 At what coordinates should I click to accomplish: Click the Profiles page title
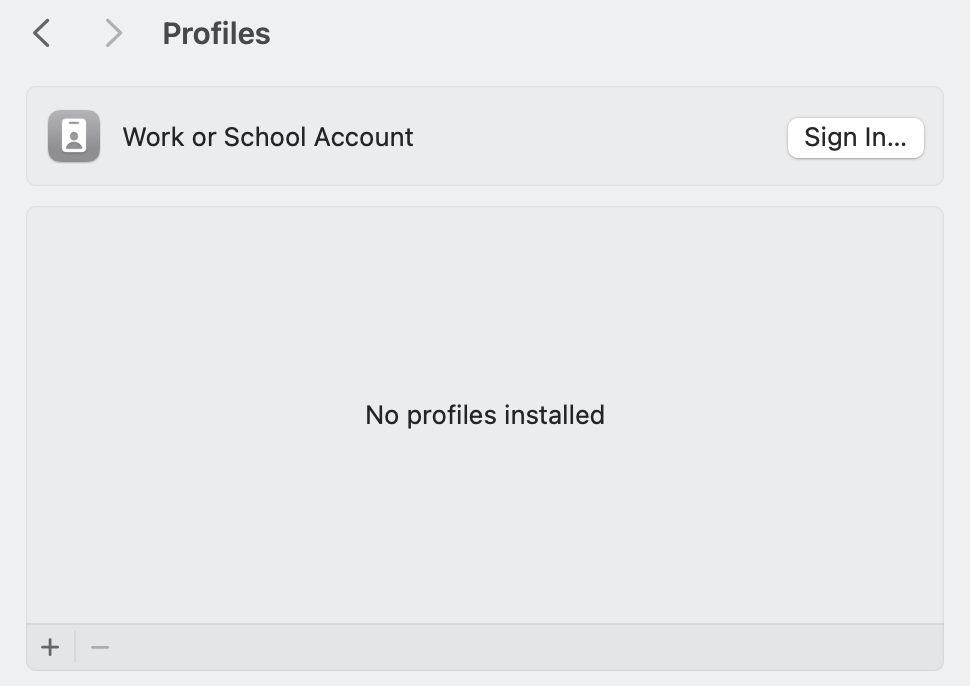coord(216,34)
